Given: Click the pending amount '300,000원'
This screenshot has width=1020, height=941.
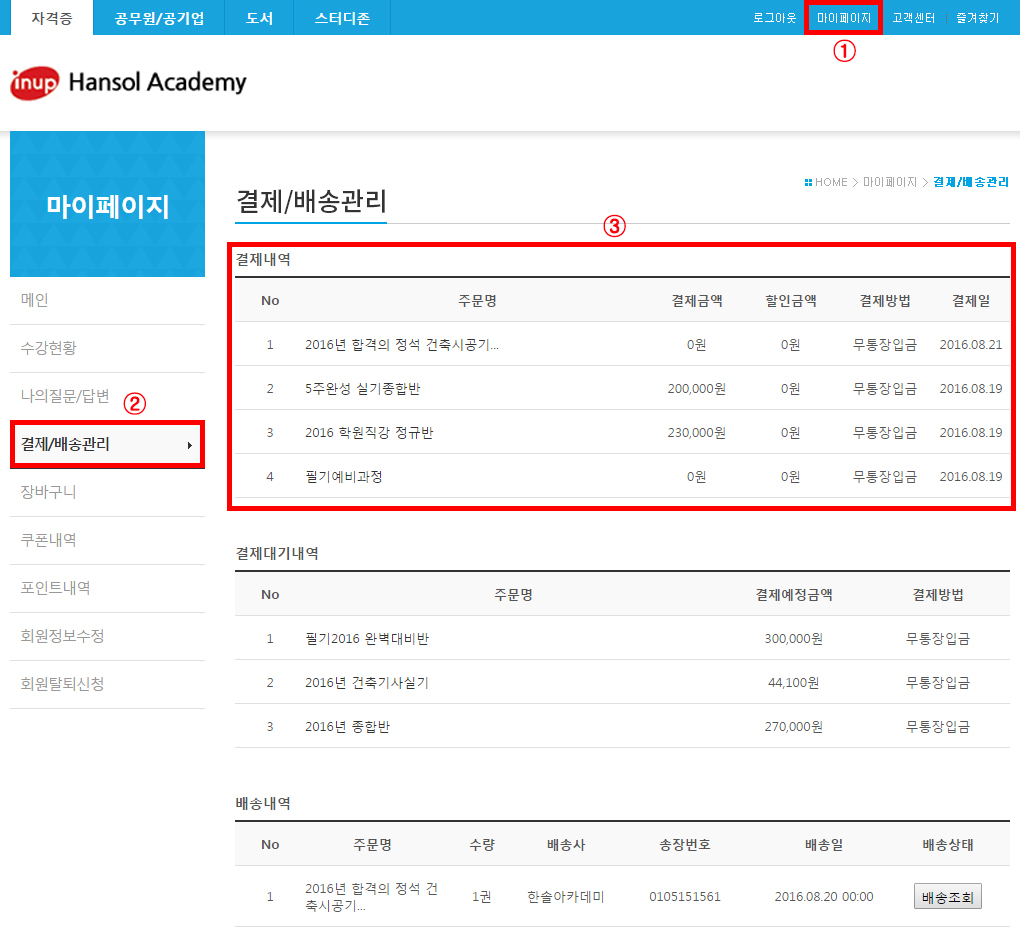Looking at the screenshot, I should point(793,639).
